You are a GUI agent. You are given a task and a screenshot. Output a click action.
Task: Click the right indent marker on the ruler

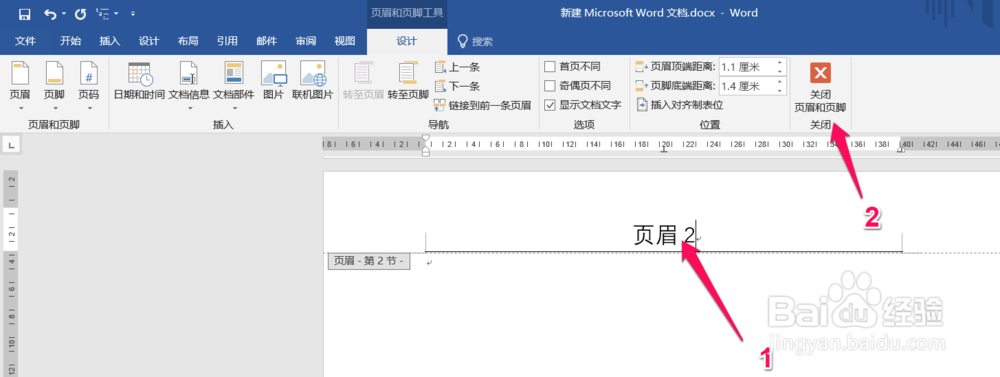[x=902, y=149]
